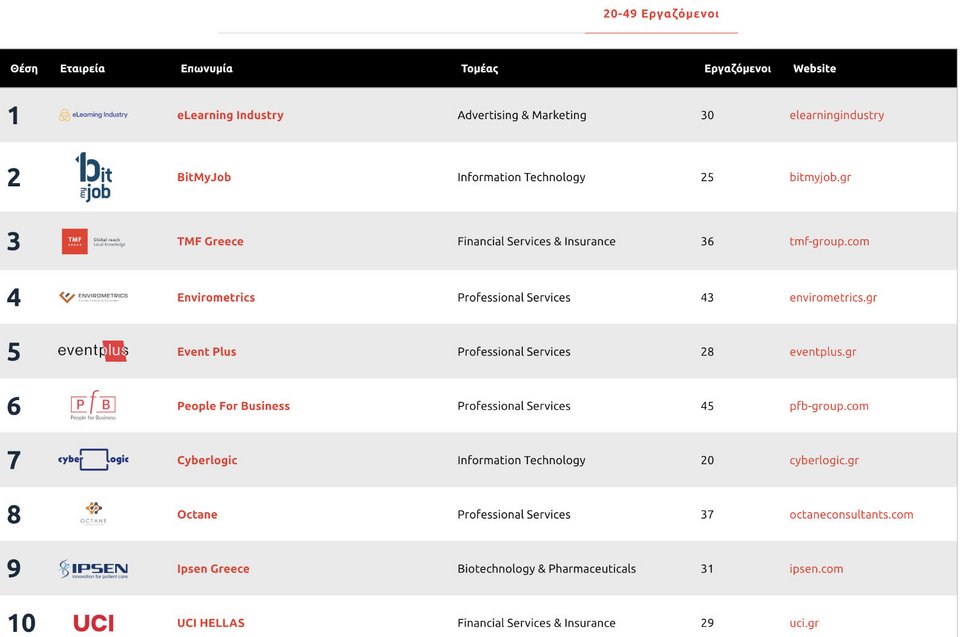960x637 pixels.
Task: Click the Octane logo
Action: coord(93,514)
